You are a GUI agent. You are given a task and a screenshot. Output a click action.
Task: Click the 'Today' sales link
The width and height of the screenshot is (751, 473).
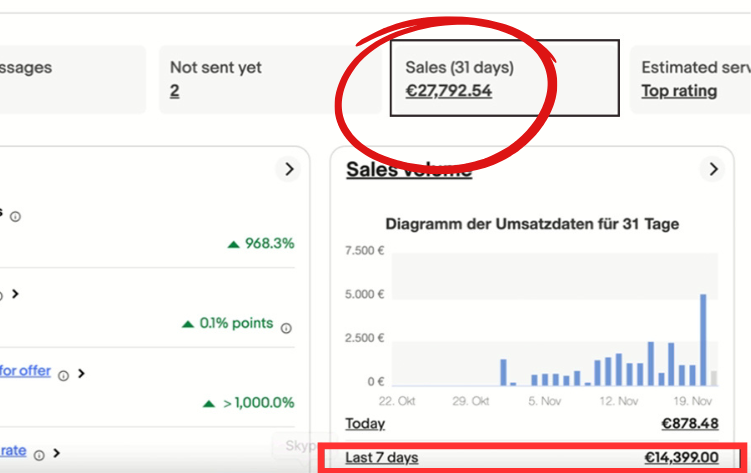(x=365, y=424)
